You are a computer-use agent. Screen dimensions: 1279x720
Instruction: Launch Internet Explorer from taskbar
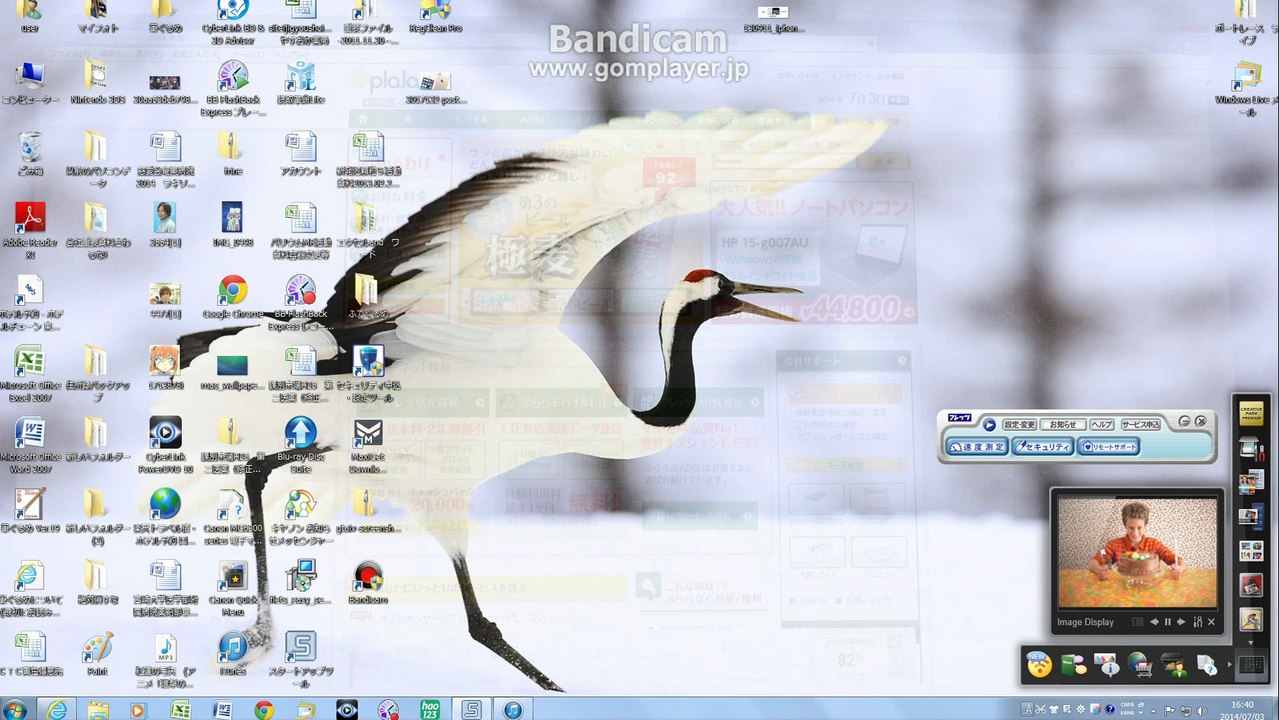(x=58, y=709)
